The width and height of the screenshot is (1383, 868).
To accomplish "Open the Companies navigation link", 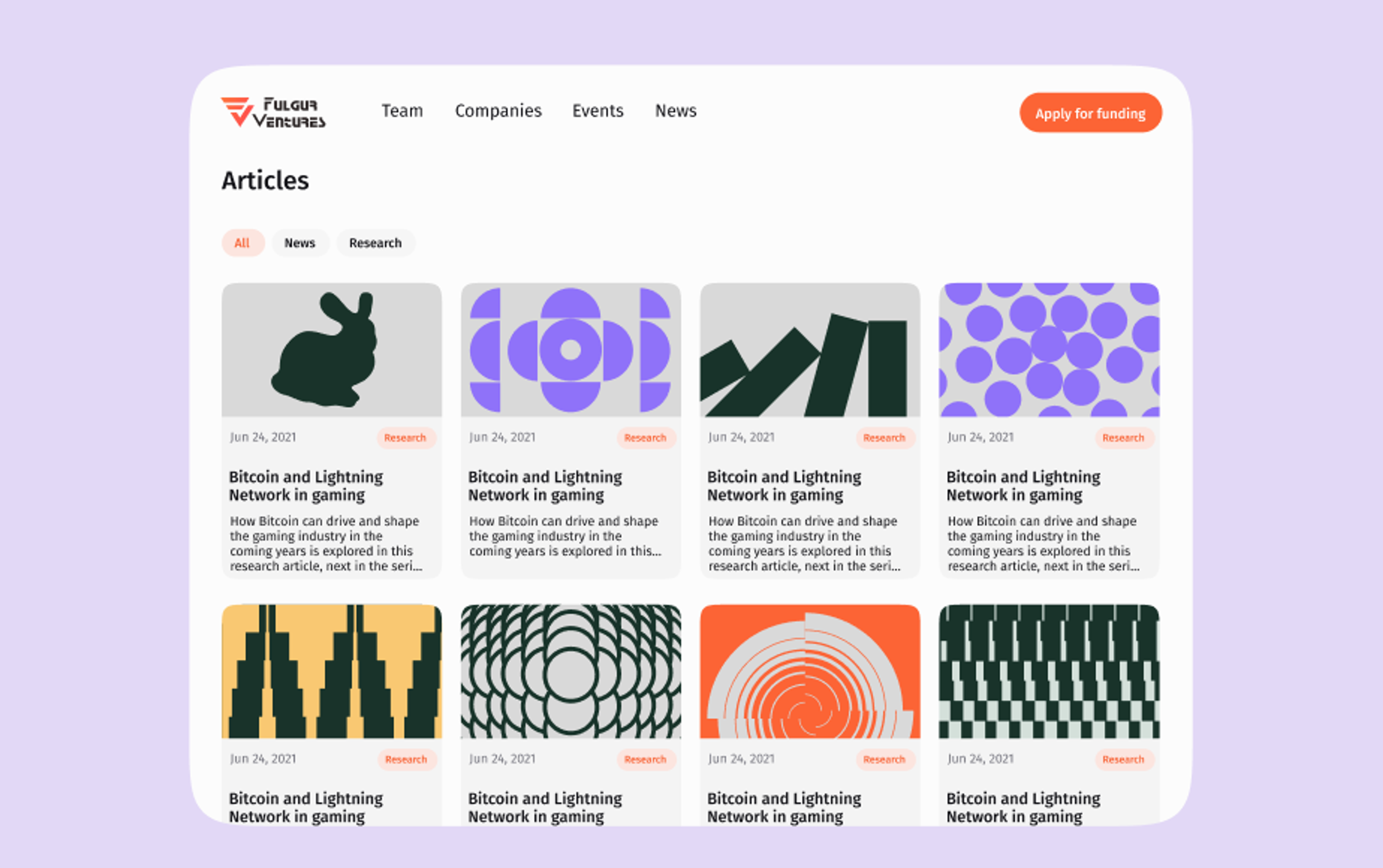I will click(498, 111).
